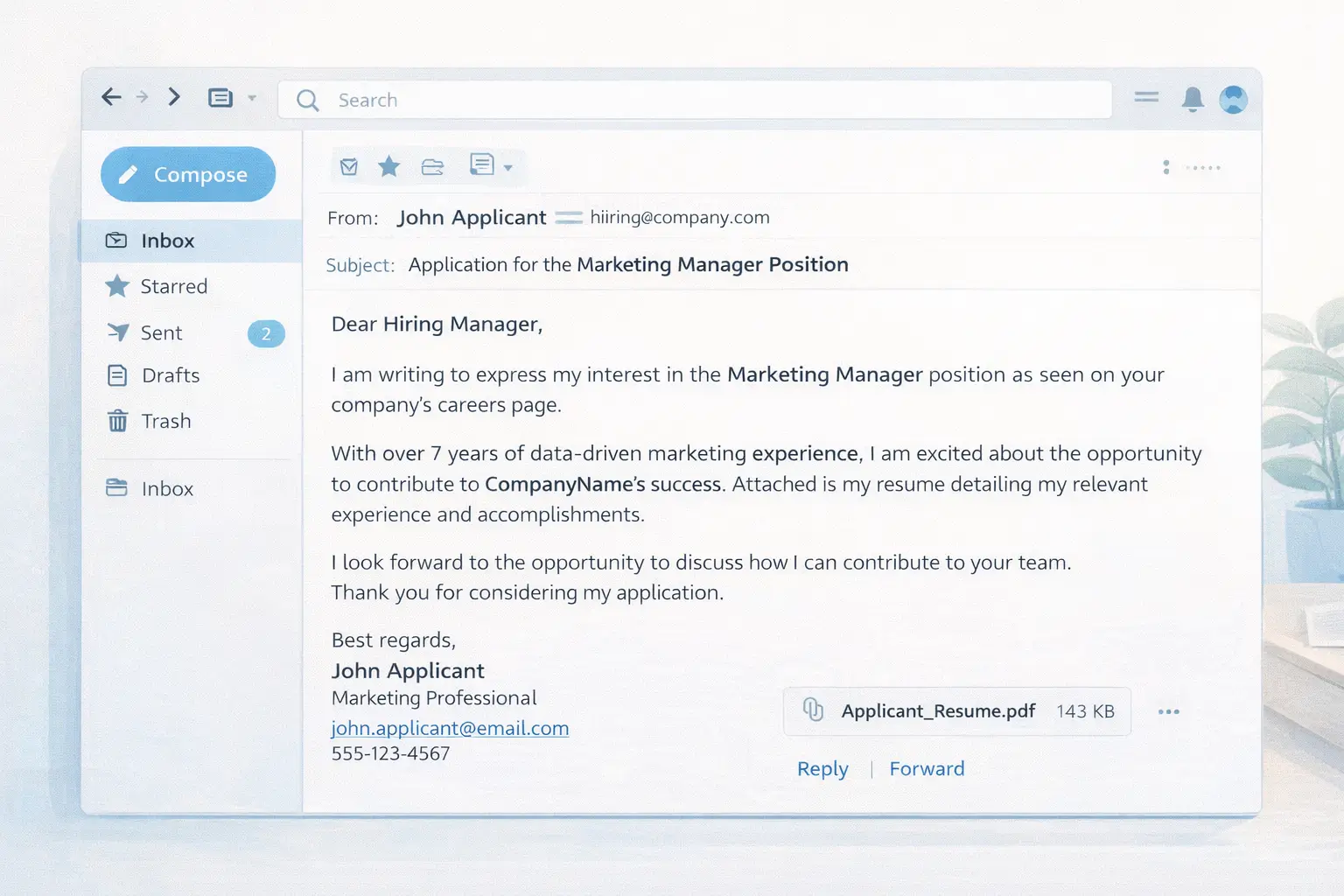Click Reply to answer John Applicant
1344x896 pixels.
coord(822,768)
